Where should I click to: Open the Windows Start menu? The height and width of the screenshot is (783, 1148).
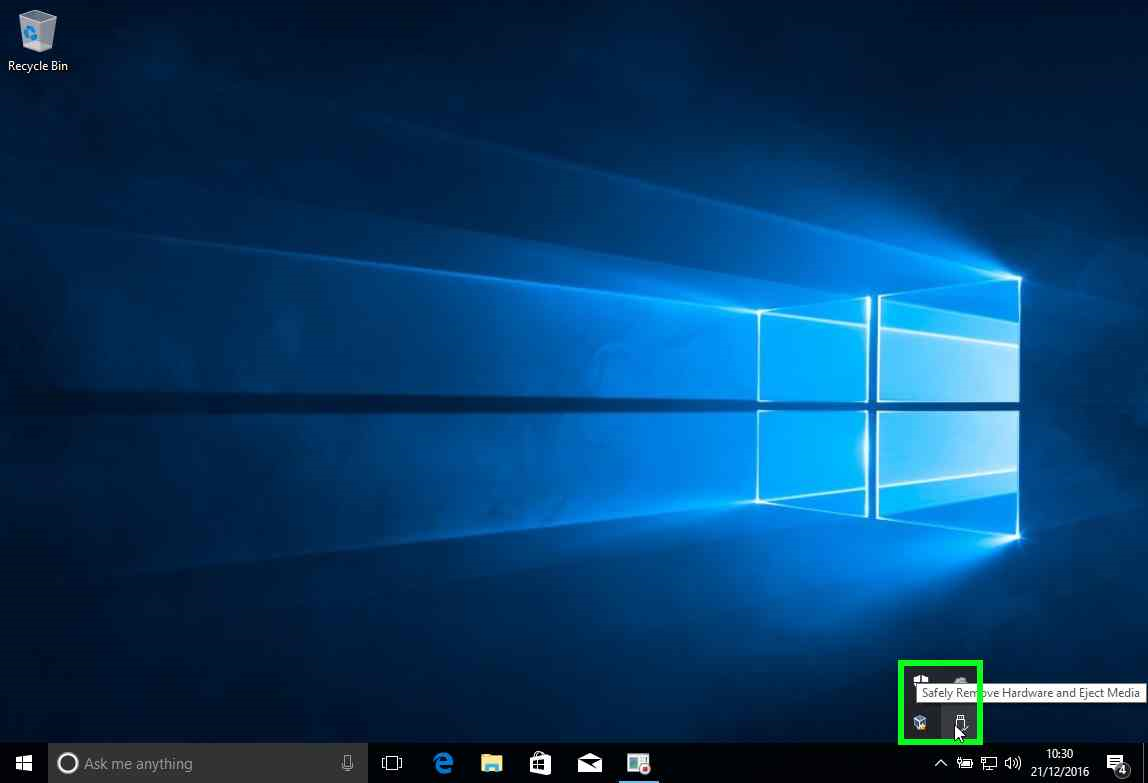(23, 763)
